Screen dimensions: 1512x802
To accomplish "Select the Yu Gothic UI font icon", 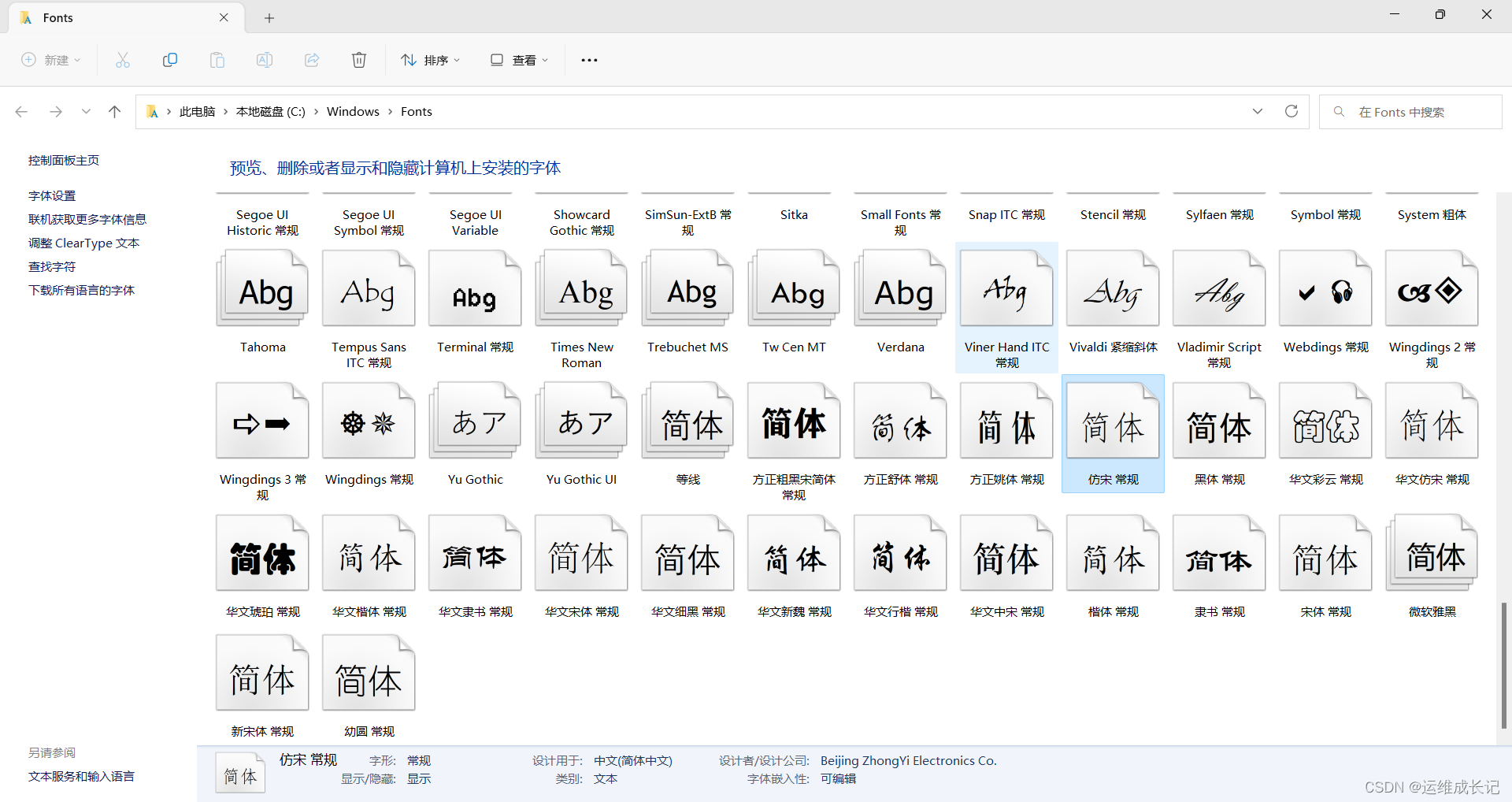I will 581,421.
